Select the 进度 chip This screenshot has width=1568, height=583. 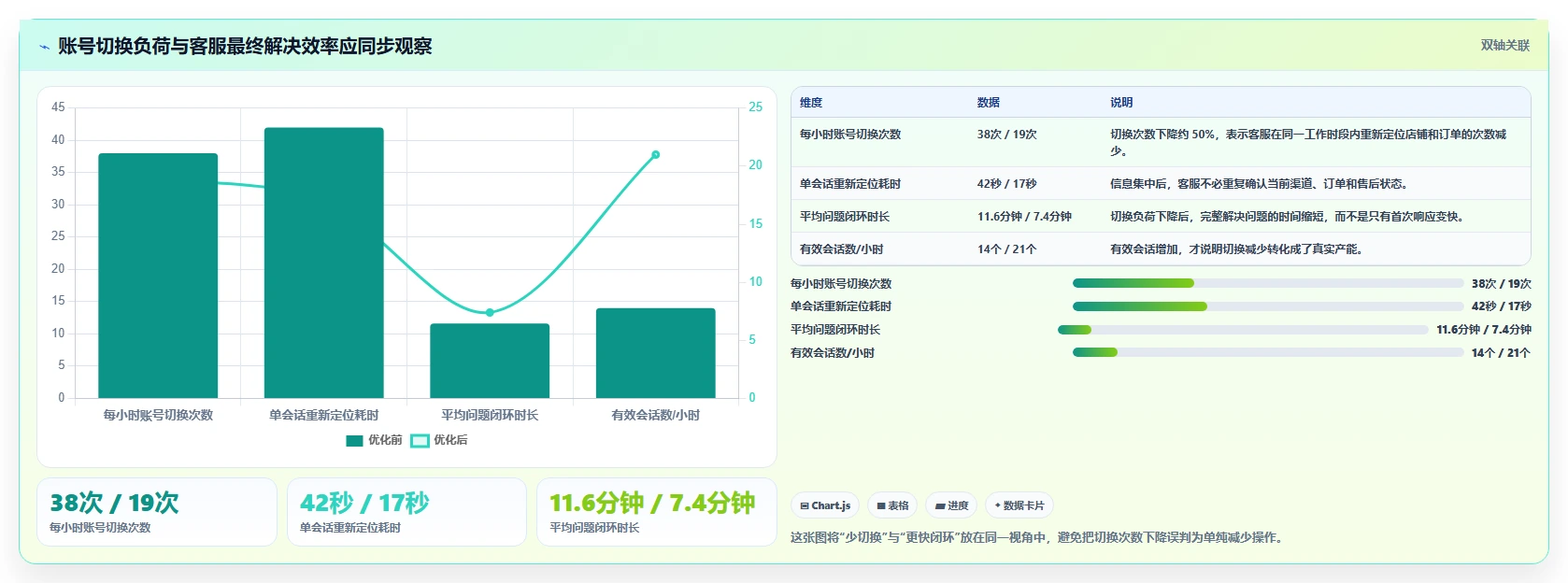tap(952, 505)
